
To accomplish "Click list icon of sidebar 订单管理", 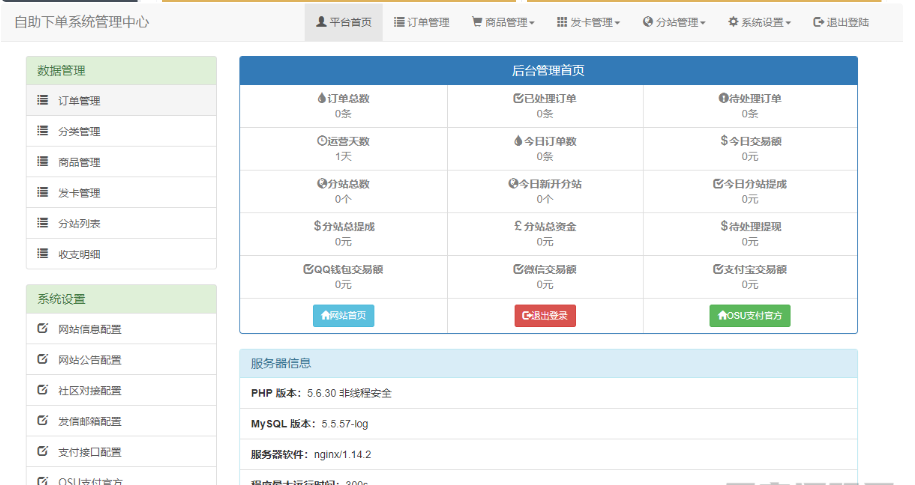I will click(x=43, y=100).
